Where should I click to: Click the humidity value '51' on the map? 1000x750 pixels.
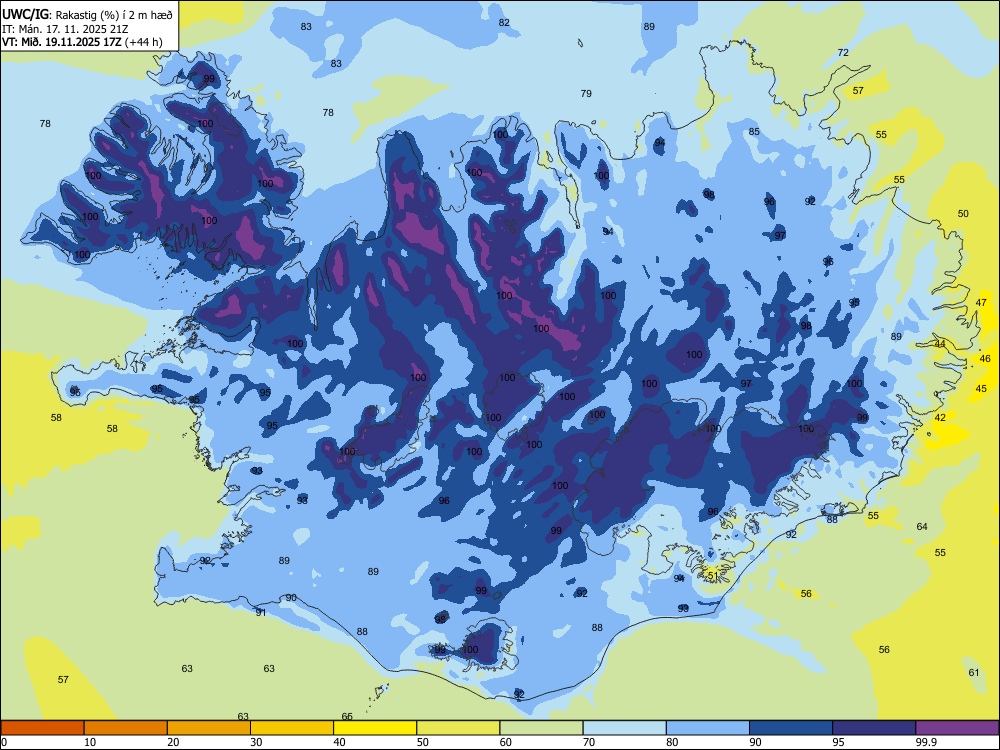point(713,575)
